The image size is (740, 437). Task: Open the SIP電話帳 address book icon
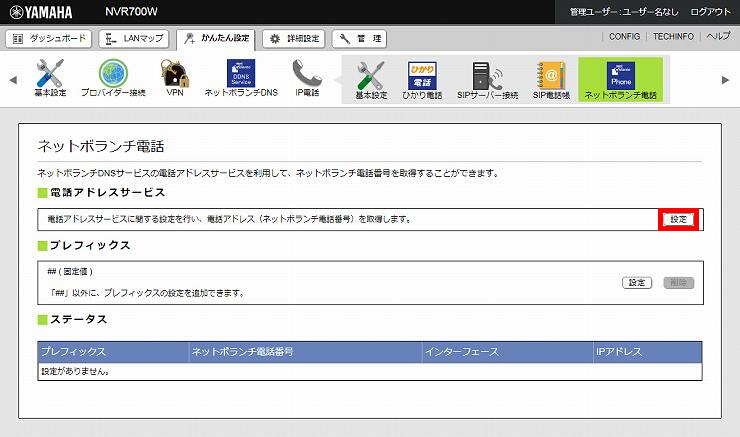tap(551, 80)
